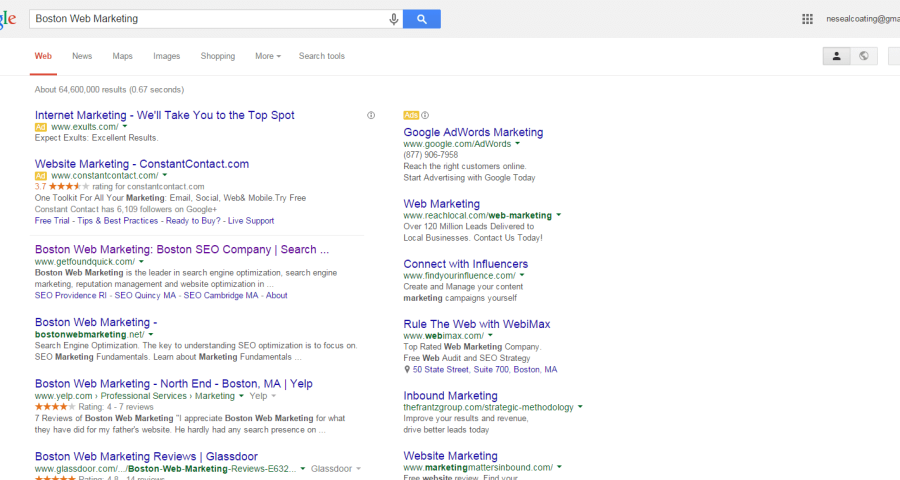Hide personal results globe icon
900x480 pixels.
pyautogui.click(x=864, y=56)
